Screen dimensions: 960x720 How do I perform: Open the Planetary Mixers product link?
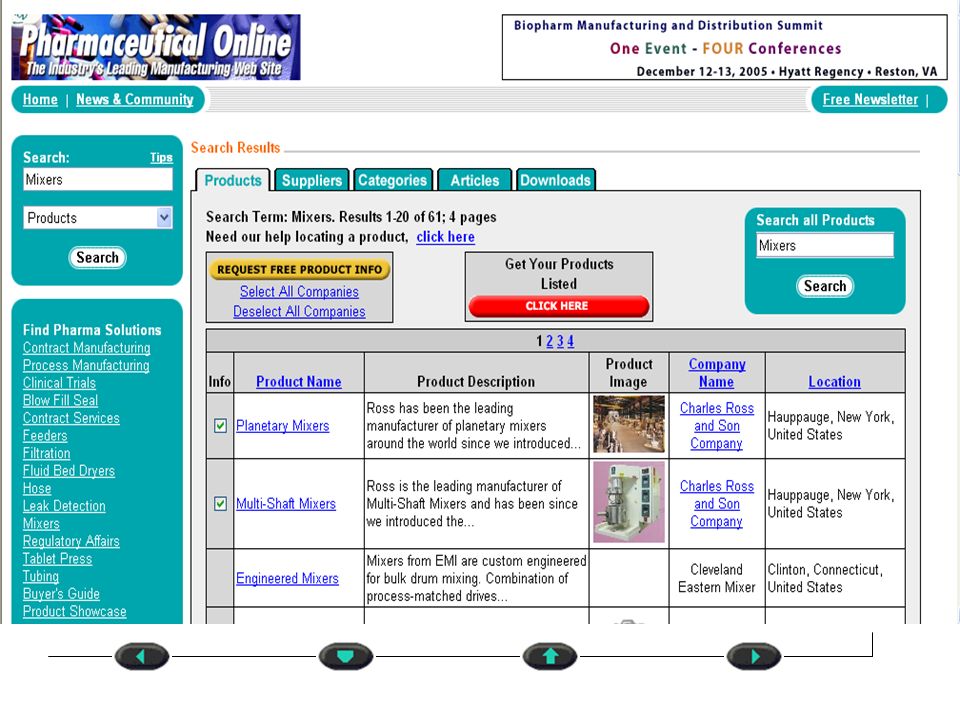(x=283, y=426)
